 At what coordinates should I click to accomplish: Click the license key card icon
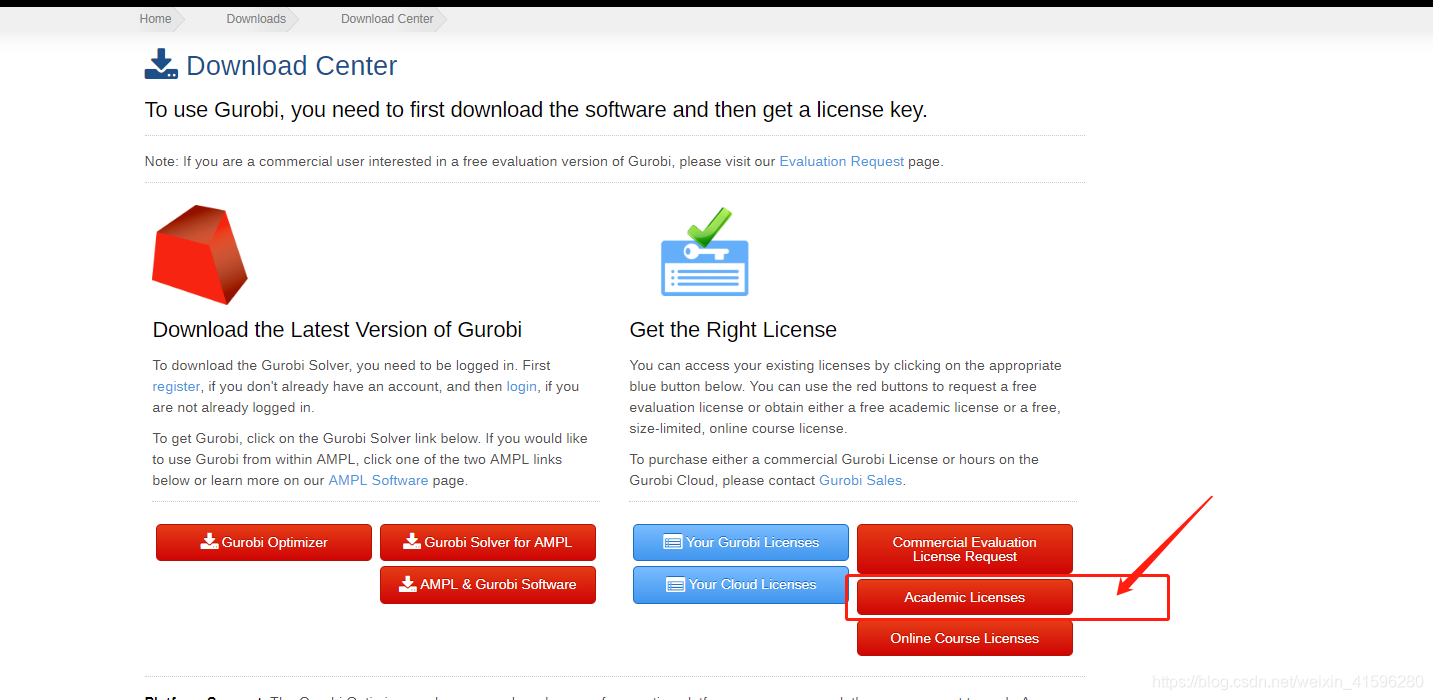705,252
